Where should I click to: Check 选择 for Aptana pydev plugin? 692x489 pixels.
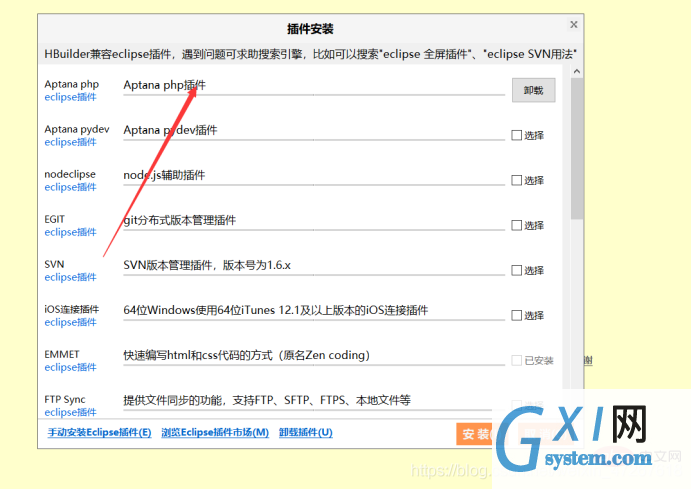516,135
